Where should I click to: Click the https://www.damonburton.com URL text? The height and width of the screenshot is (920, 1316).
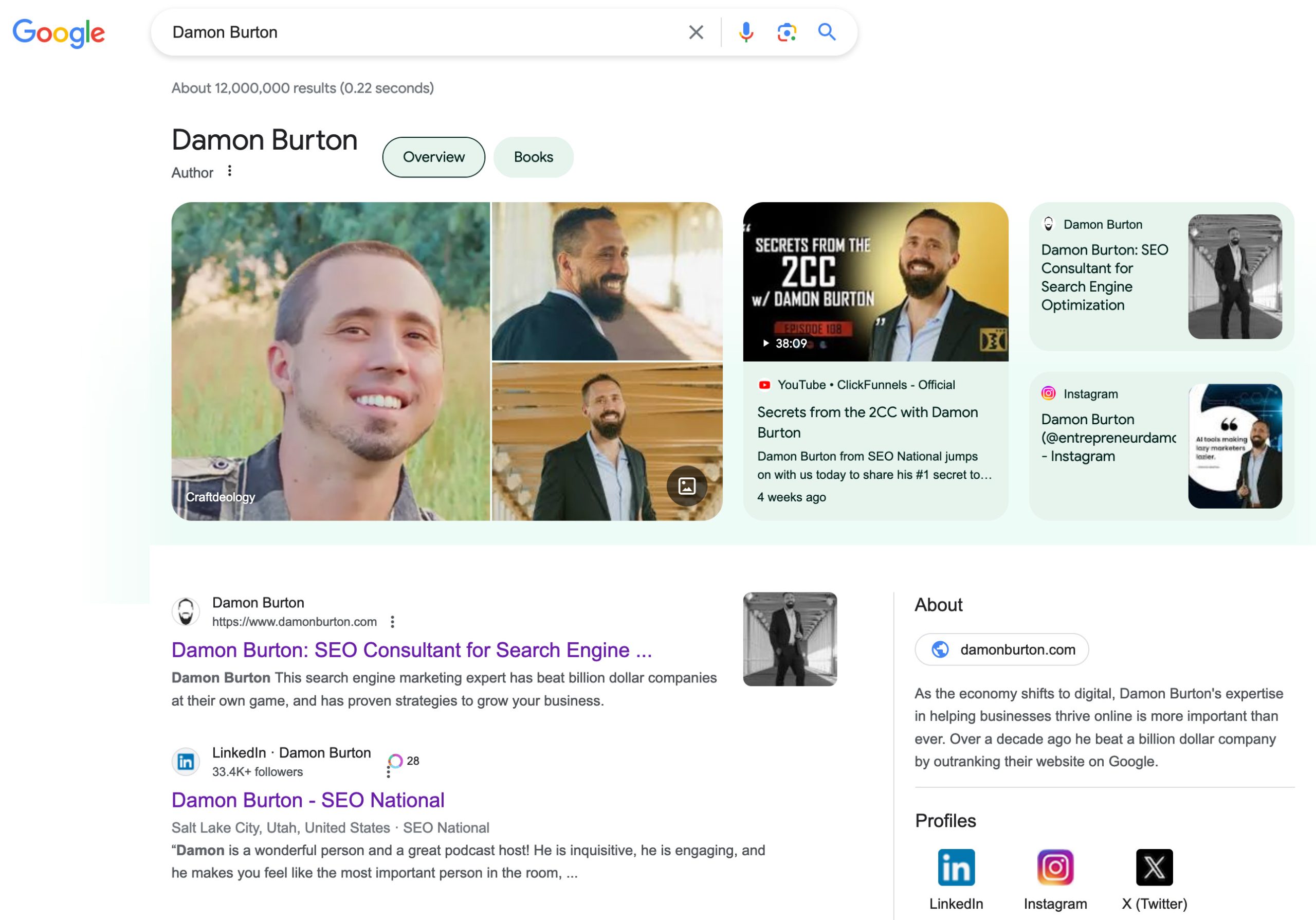(x=294, y=622)
